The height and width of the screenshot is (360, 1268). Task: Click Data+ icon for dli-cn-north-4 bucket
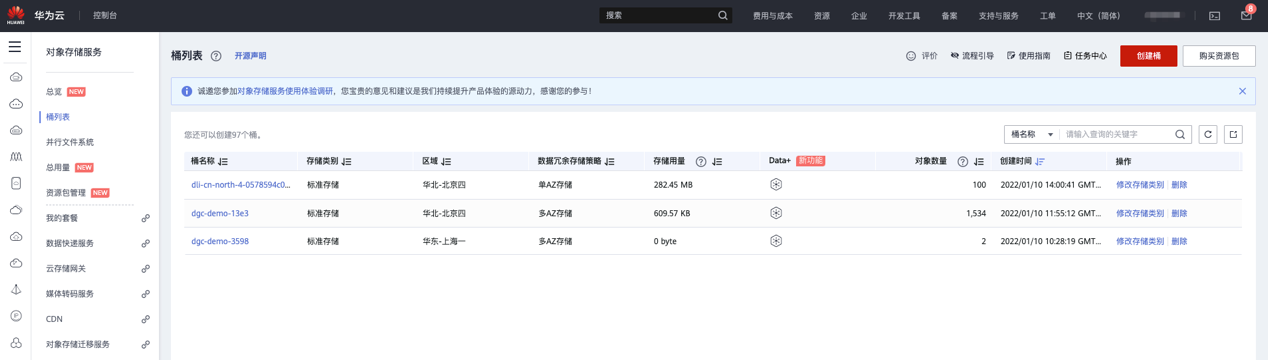click(776, 185)
